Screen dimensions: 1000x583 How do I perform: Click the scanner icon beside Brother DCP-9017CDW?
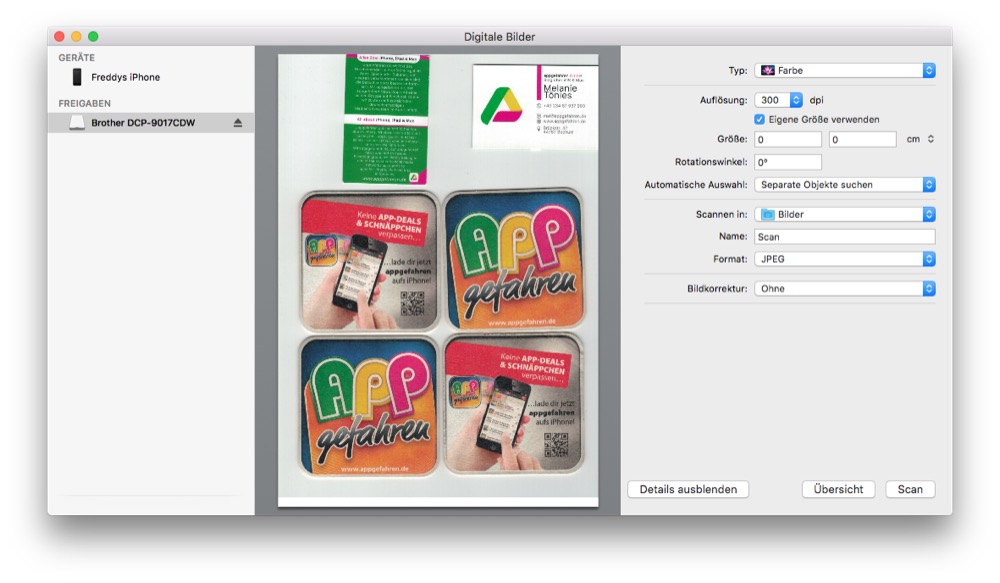point(77,123)
